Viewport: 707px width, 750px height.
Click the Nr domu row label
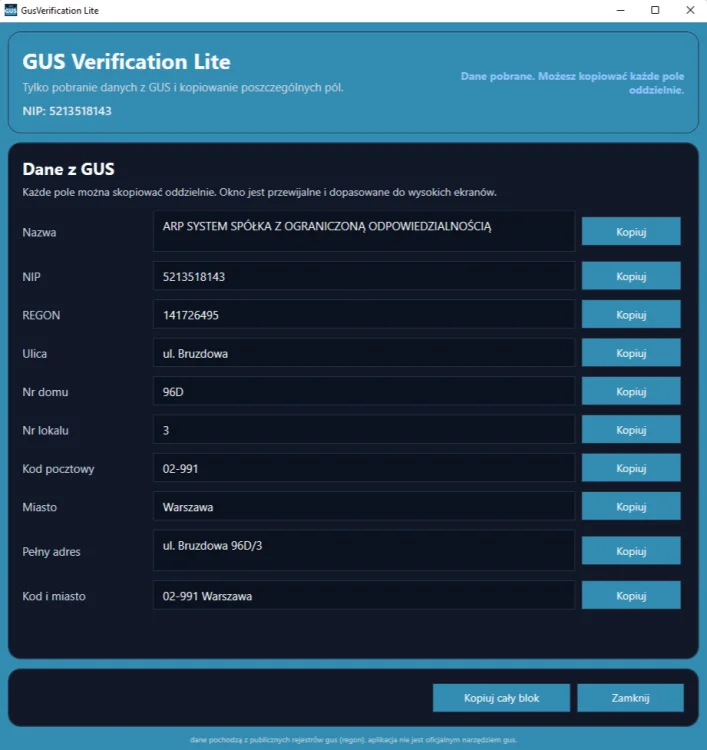(45, 392)
